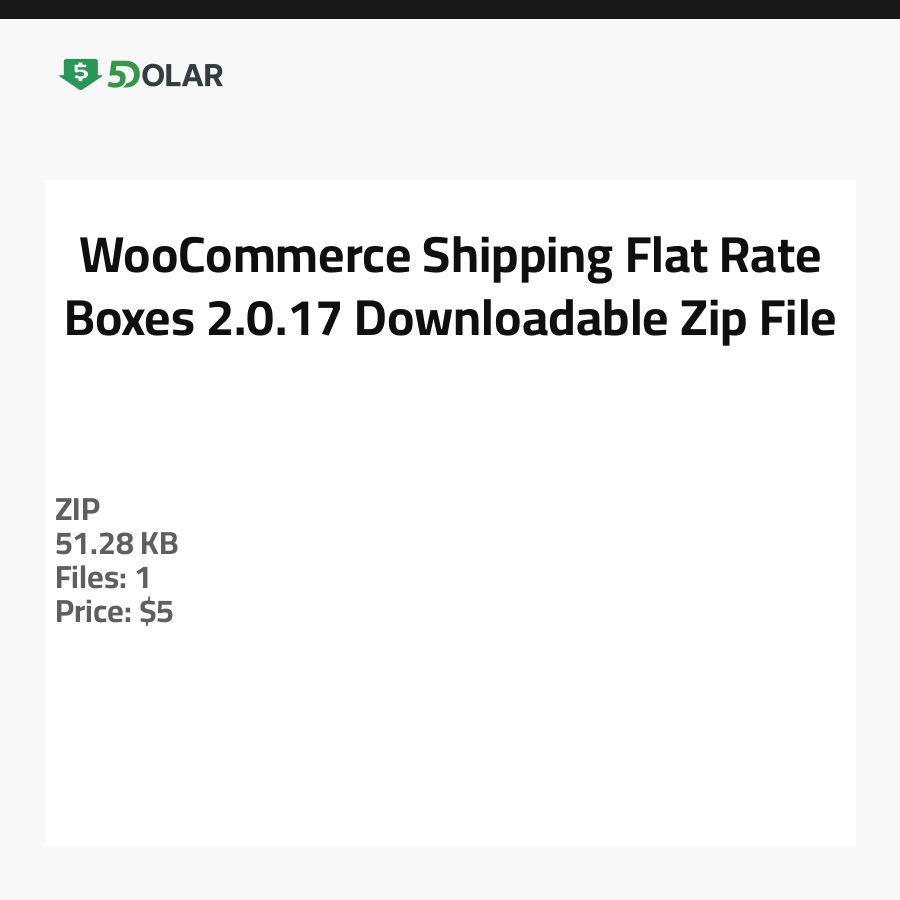Click the Files: 1 count label
This screenshot has height=900, width=900.
(x=102, y=578)
